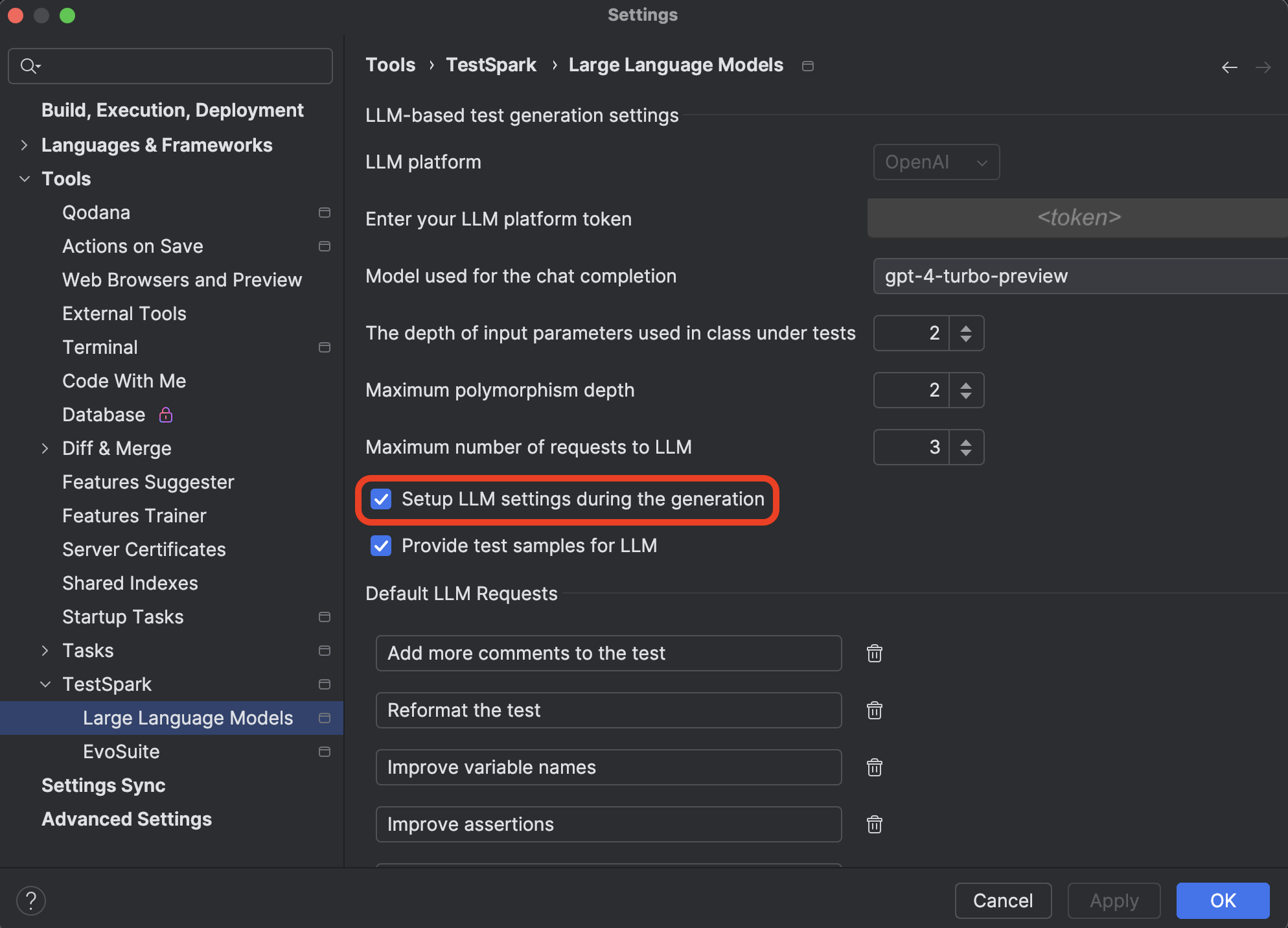This screenshot has width=1288, height=928.
Task: Collapse the Tools section
Action: coord(25,179)
